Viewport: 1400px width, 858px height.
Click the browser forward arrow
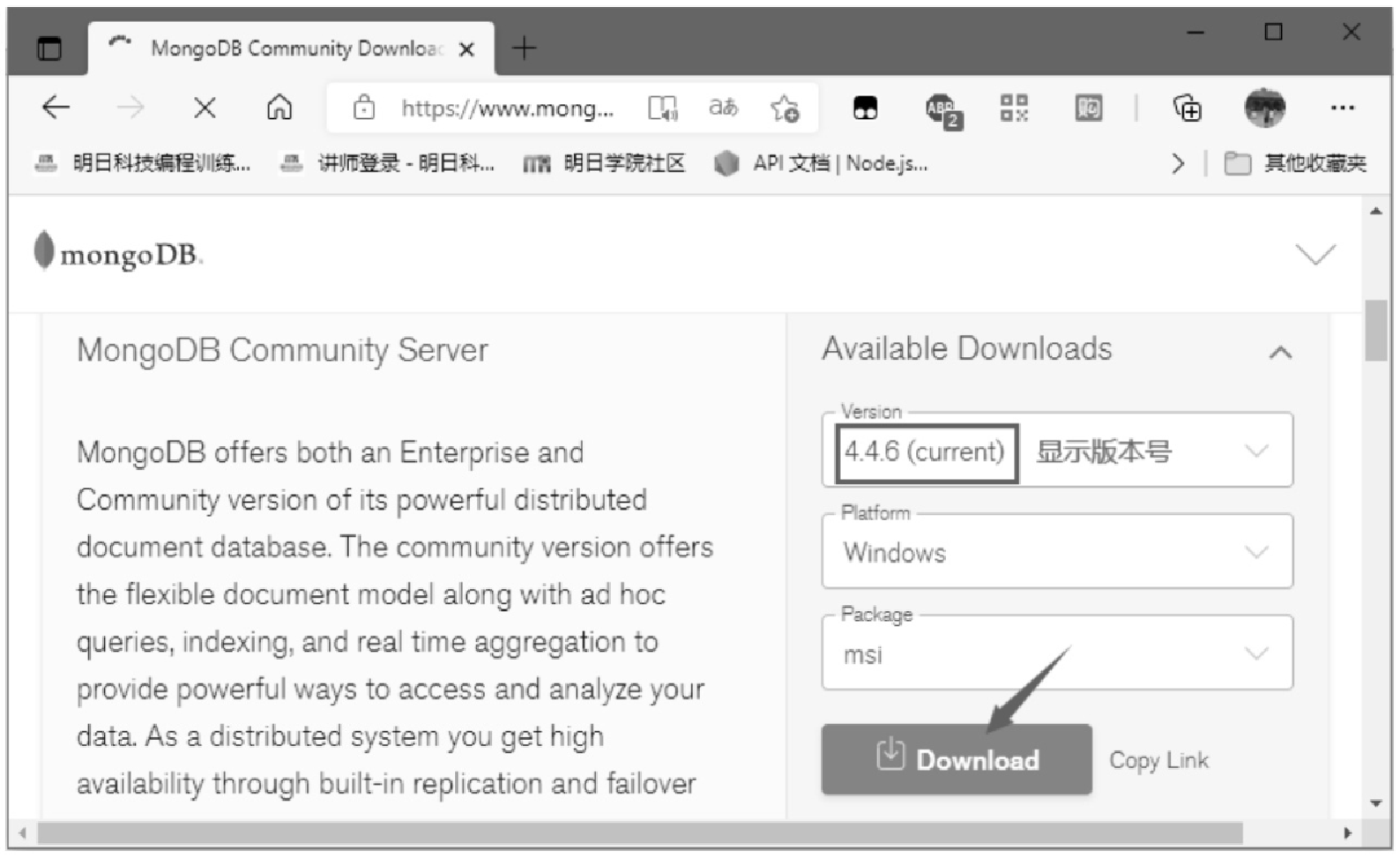click(x=130, y=108)
